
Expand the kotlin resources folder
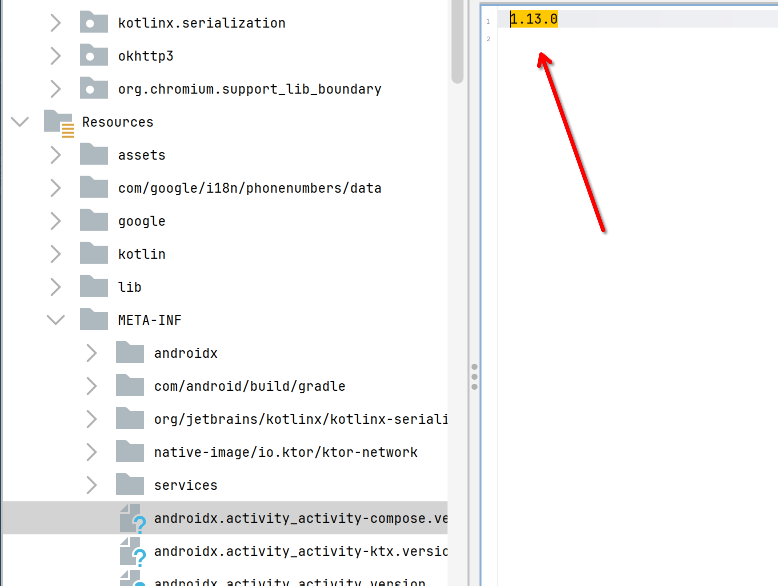pyautogui.click(x=56, y=254)
